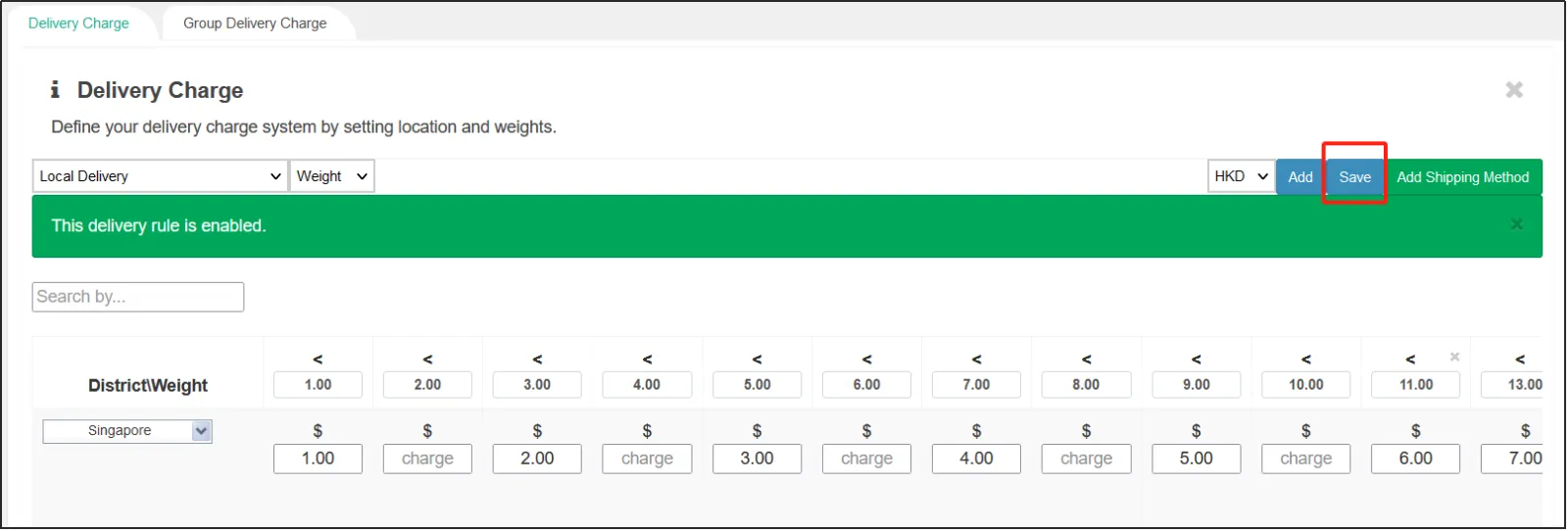Click the 1.00 weight threshold field
Viewport: 1568px width, 531px height.
tap(318, 385)
